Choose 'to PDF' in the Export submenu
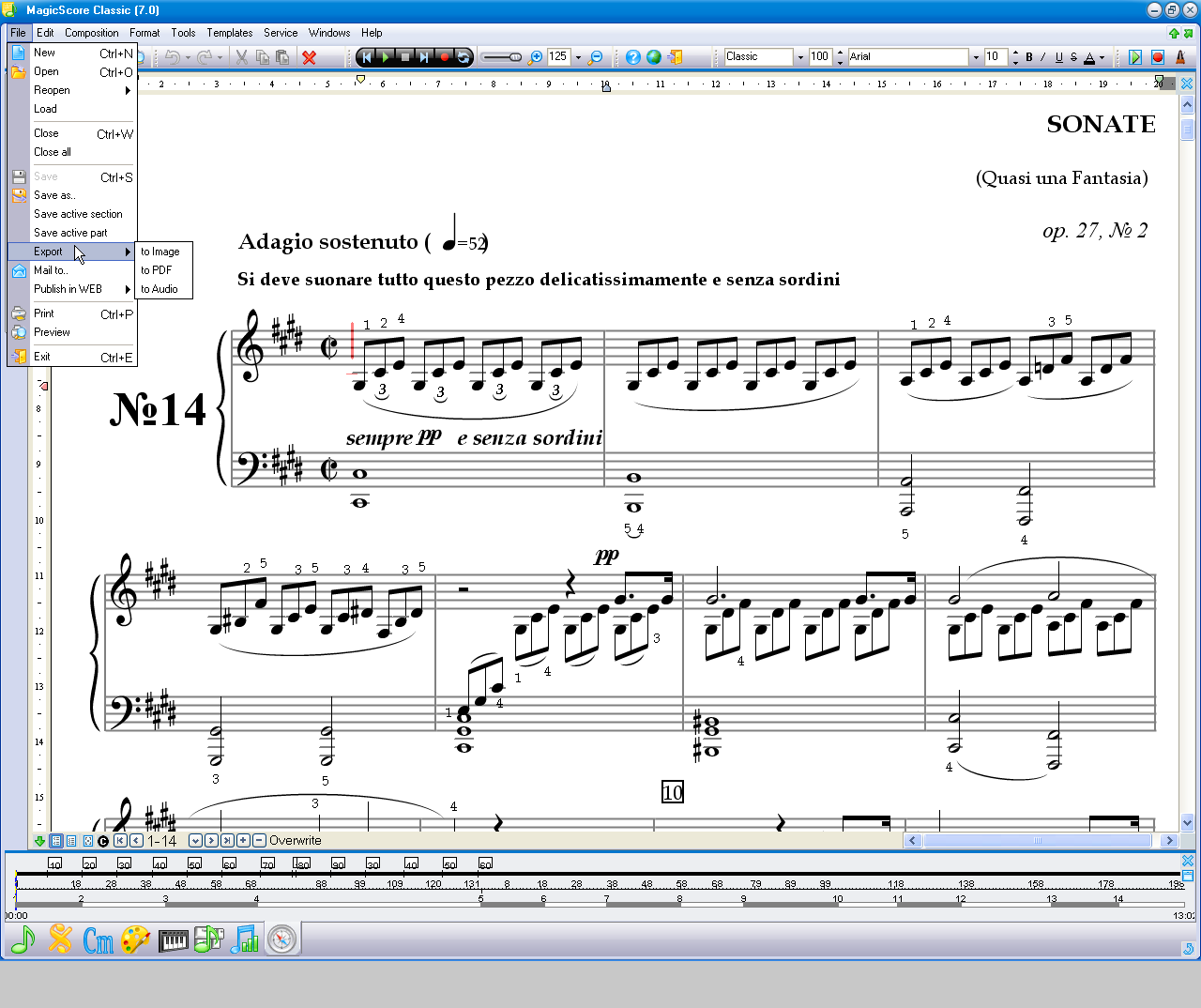 (164, 270)
